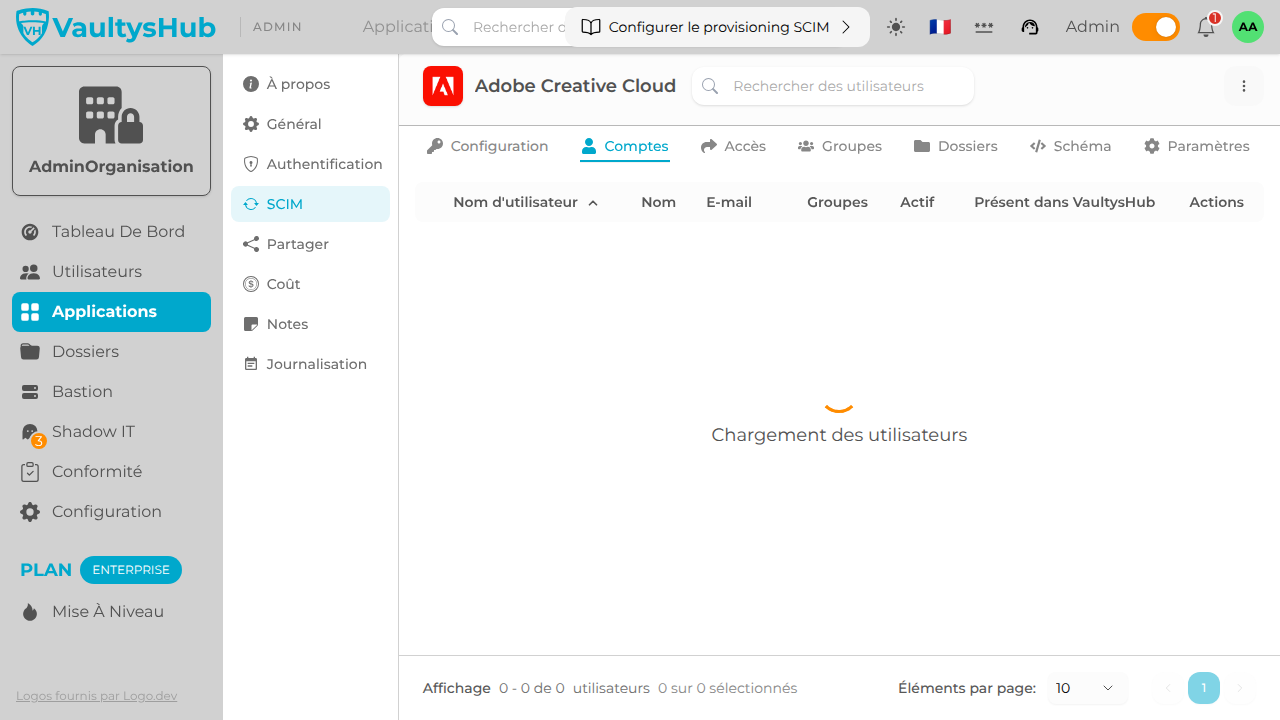Image resolution: width=1280 pixels, height=720 pixels.
Task: Click the Présent dans VaultysHub column header
Action: pos(1065,202)
